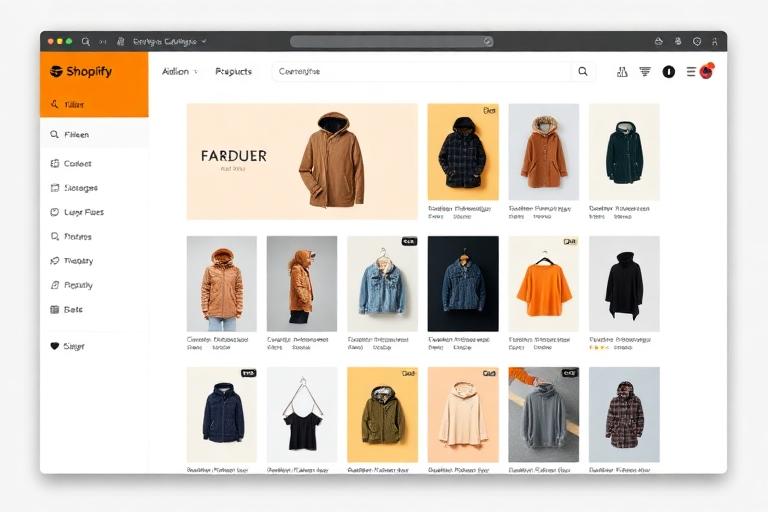Open the orange fur-hood coat product

(544, 152)
